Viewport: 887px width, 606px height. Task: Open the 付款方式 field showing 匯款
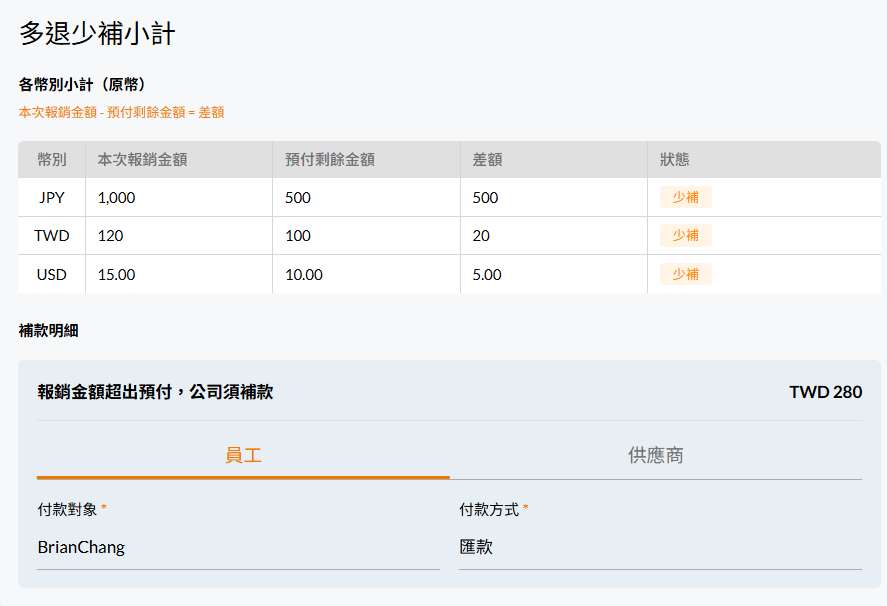pyautogui.click(x=660, y=547)
